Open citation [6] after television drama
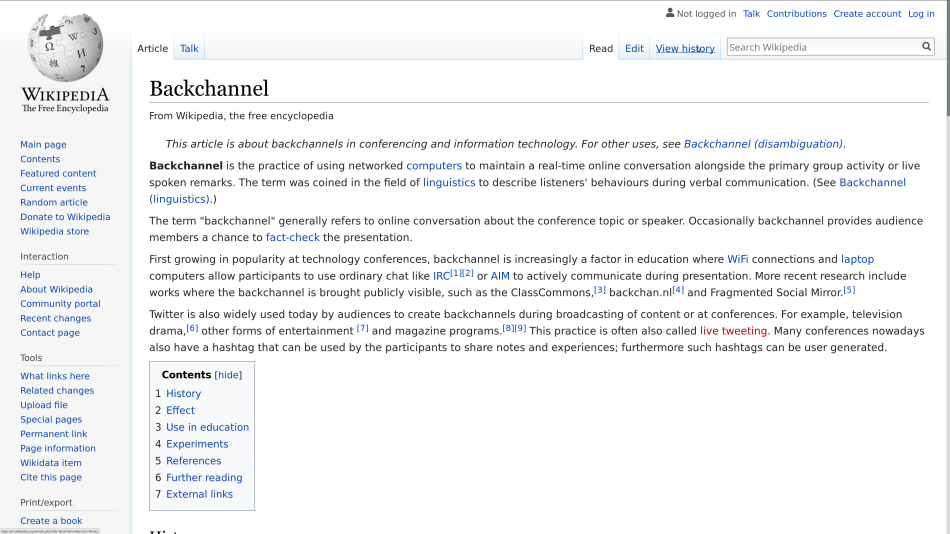Viewport: 950px width, 534px height. 192,328
